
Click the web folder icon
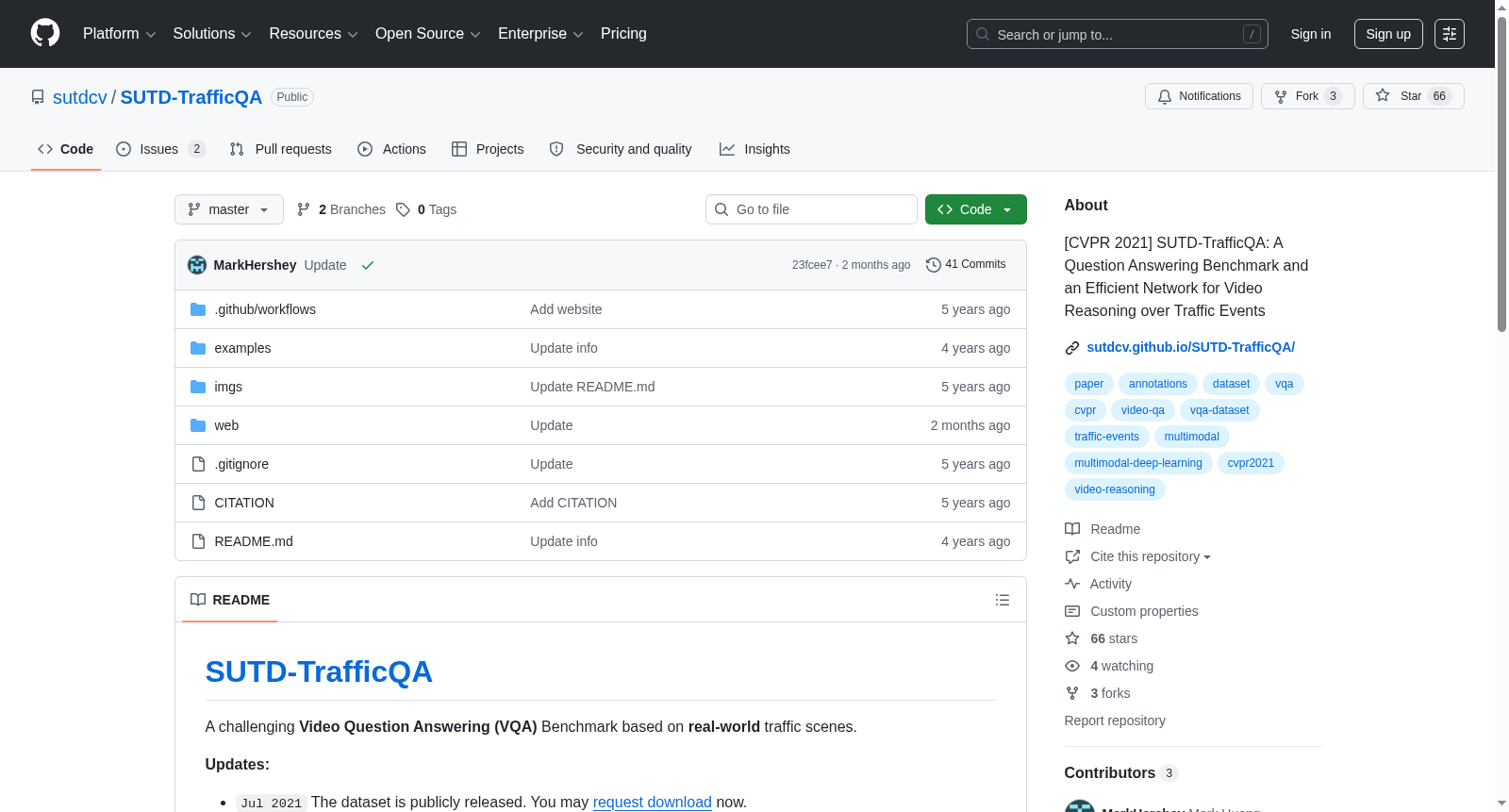pos(198,425)
